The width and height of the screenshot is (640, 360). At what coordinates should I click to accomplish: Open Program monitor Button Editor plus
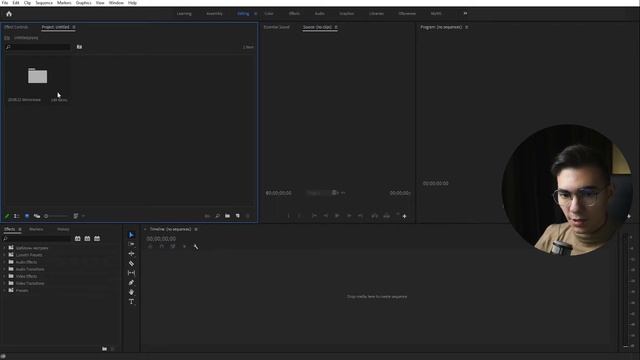click(x=629, y=216)
